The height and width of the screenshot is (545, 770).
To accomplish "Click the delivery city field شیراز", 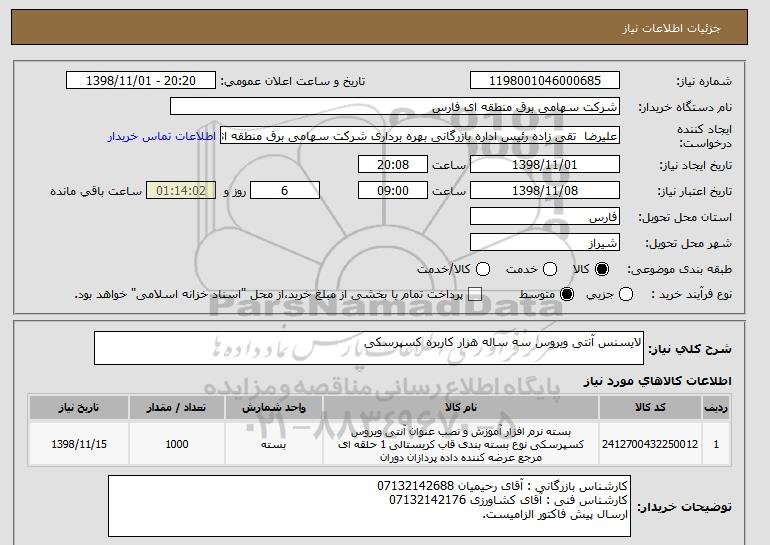I will (545, 243).
